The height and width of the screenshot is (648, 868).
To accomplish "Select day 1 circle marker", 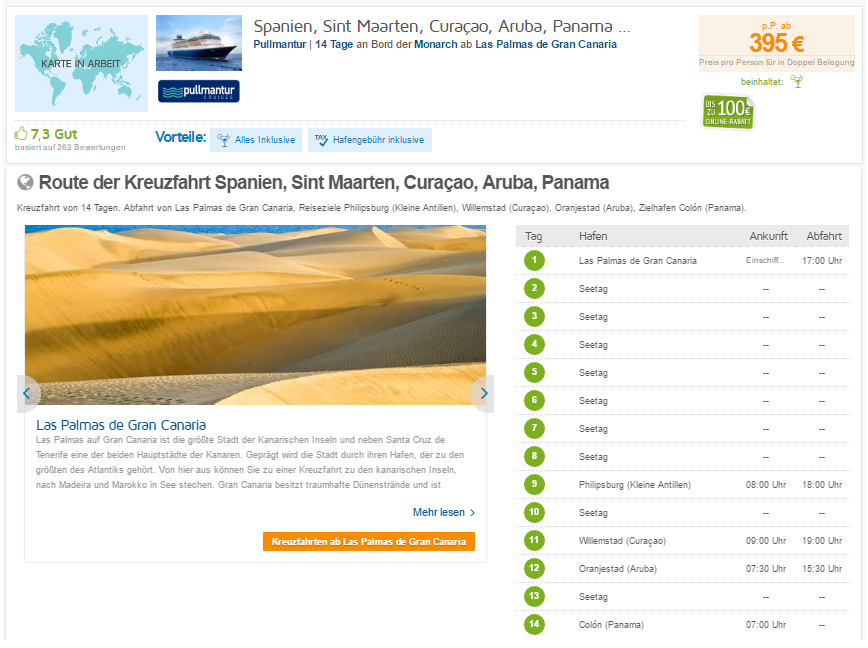I will click(534, 260).
